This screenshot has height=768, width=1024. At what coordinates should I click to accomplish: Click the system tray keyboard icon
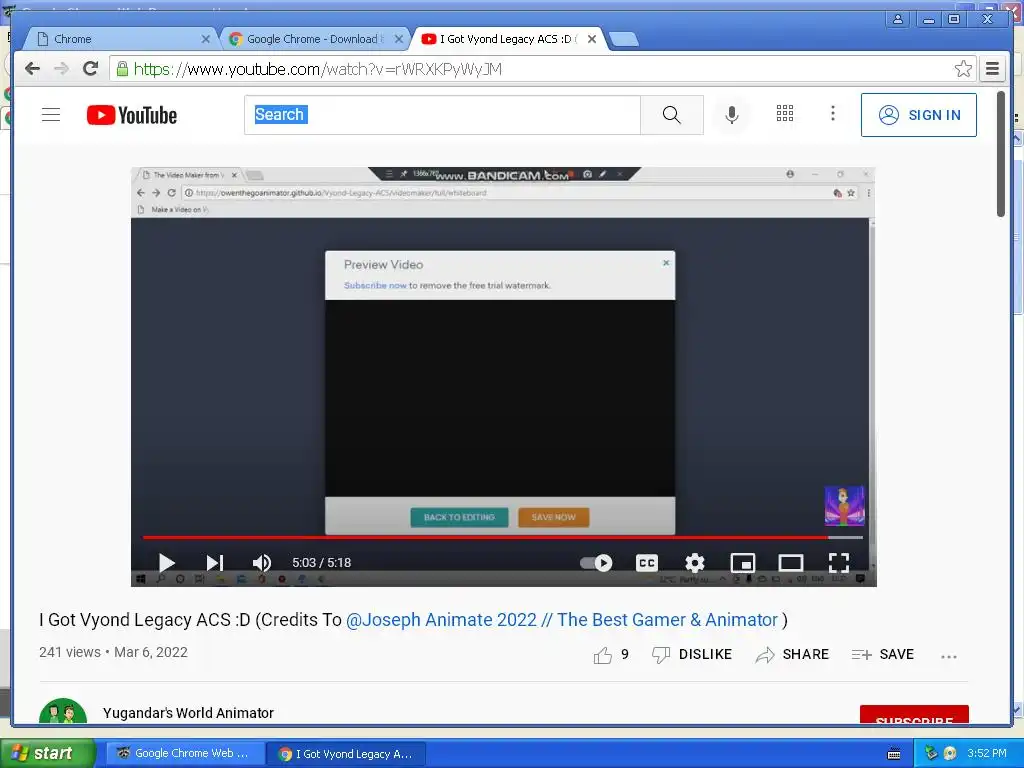click(894, 754)
